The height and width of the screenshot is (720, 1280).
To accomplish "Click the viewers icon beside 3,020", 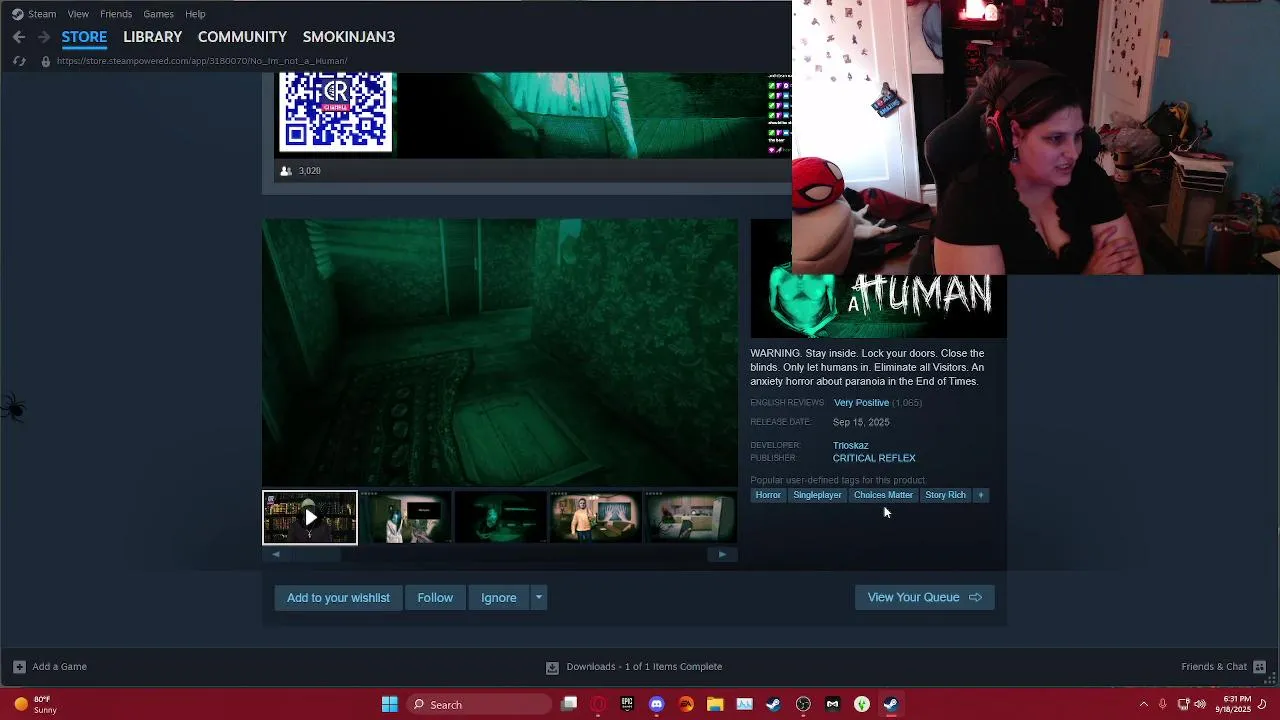I will pos(286,171).
